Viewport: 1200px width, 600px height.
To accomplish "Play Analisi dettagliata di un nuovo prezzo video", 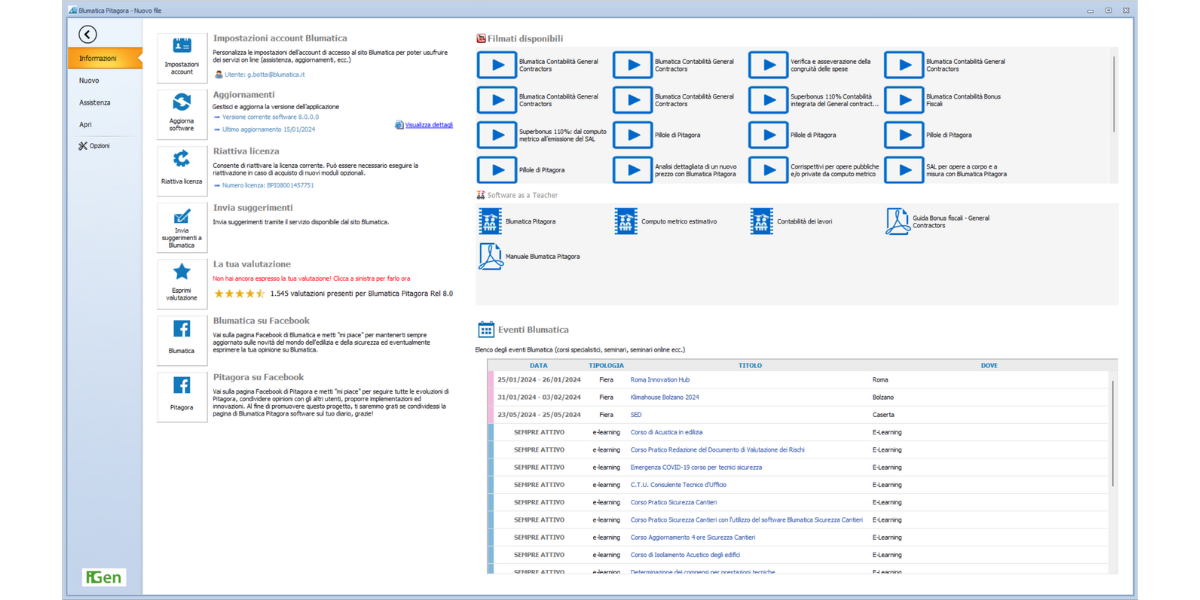I will [632, 170].
